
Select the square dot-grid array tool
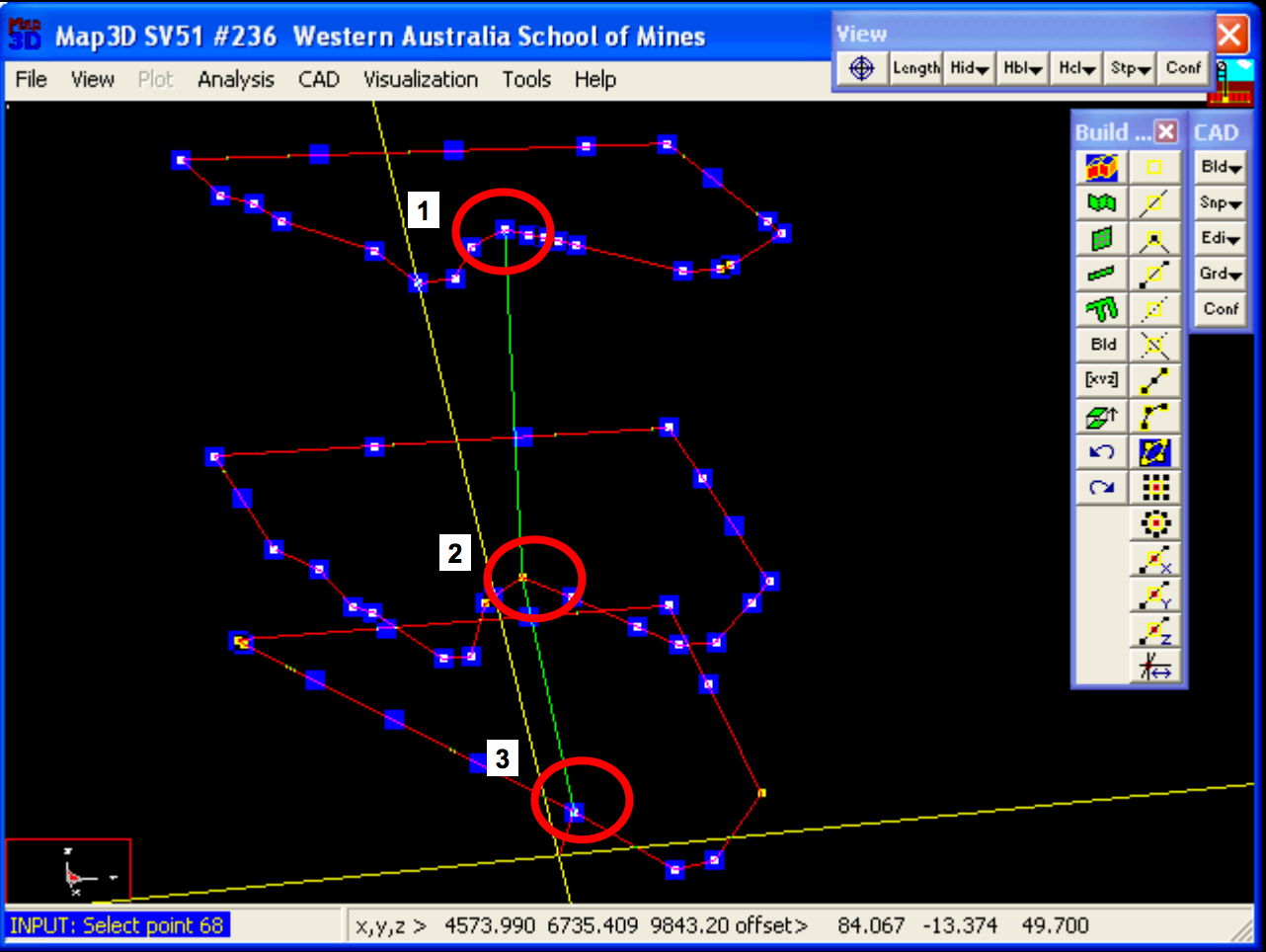point(1154,488)
